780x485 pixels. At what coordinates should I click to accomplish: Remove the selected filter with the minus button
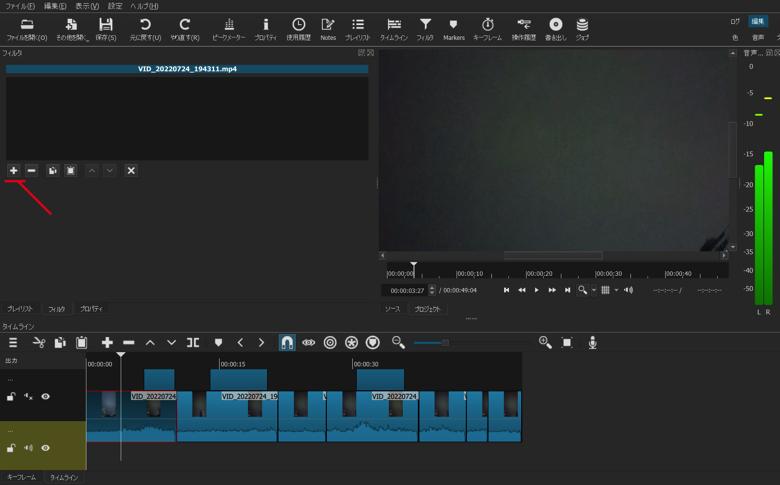pos(31,171)
